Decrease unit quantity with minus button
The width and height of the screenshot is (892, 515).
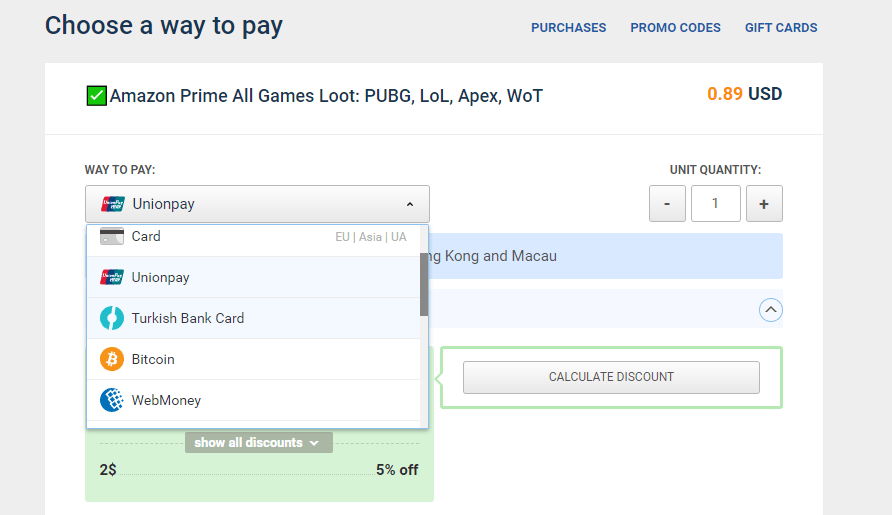667,204
